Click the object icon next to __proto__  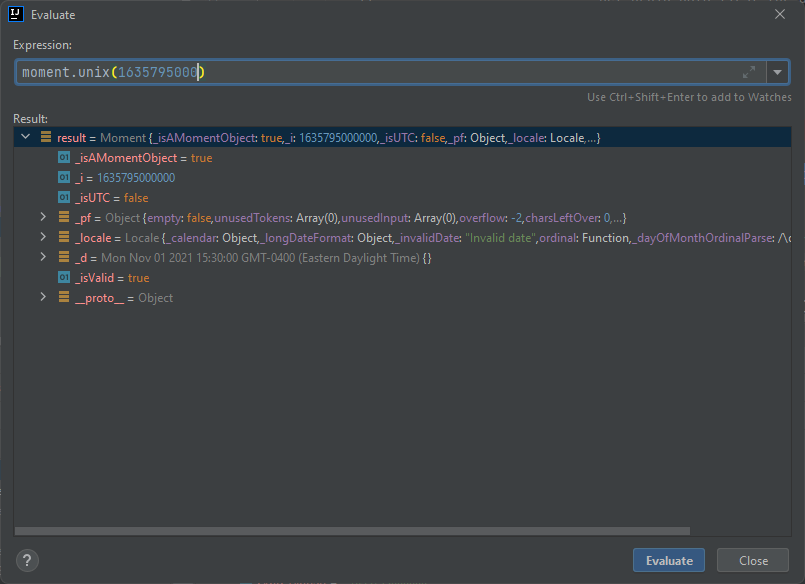tap(63, 297)
